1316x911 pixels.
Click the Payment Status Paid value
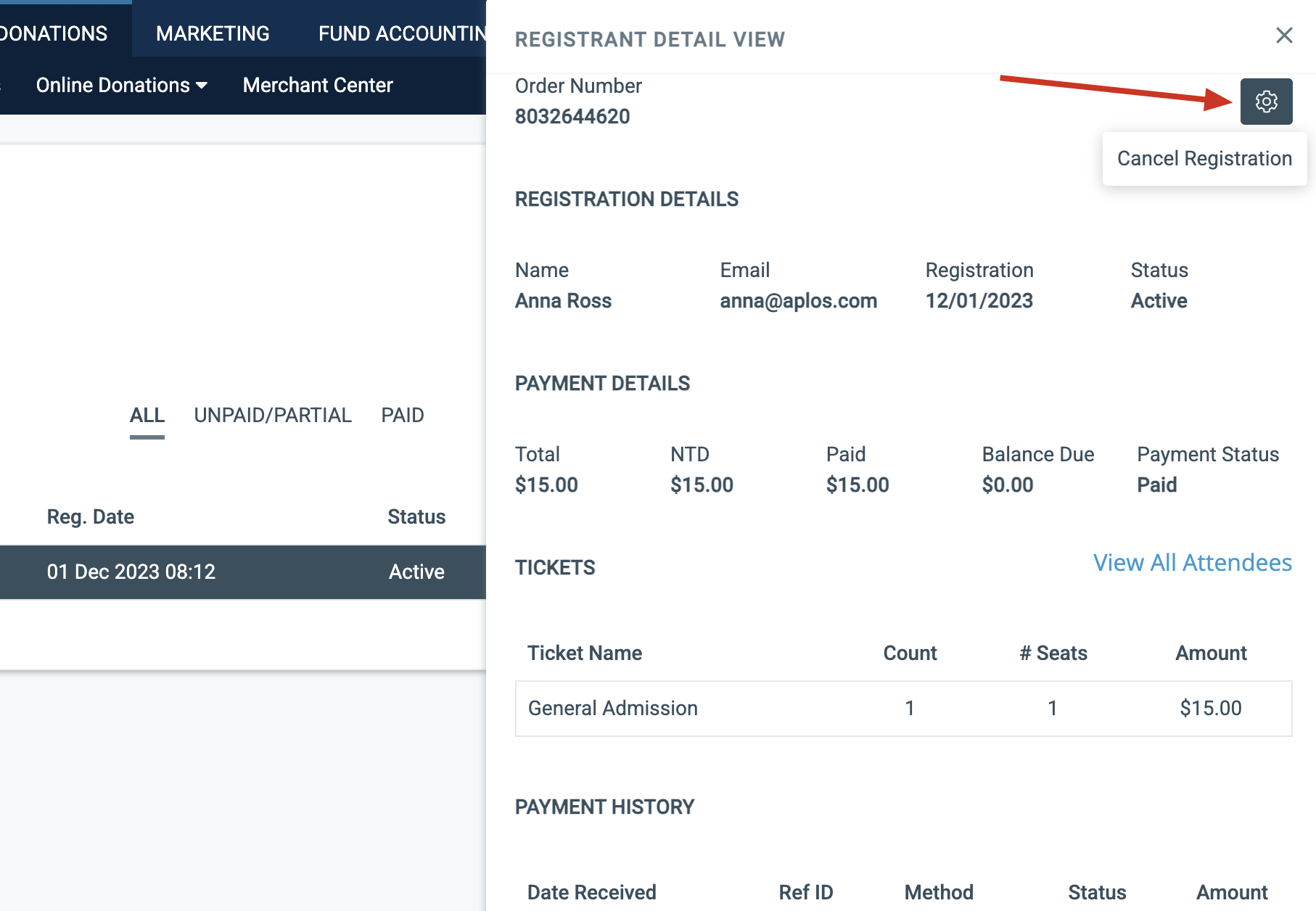(1157, 485)
